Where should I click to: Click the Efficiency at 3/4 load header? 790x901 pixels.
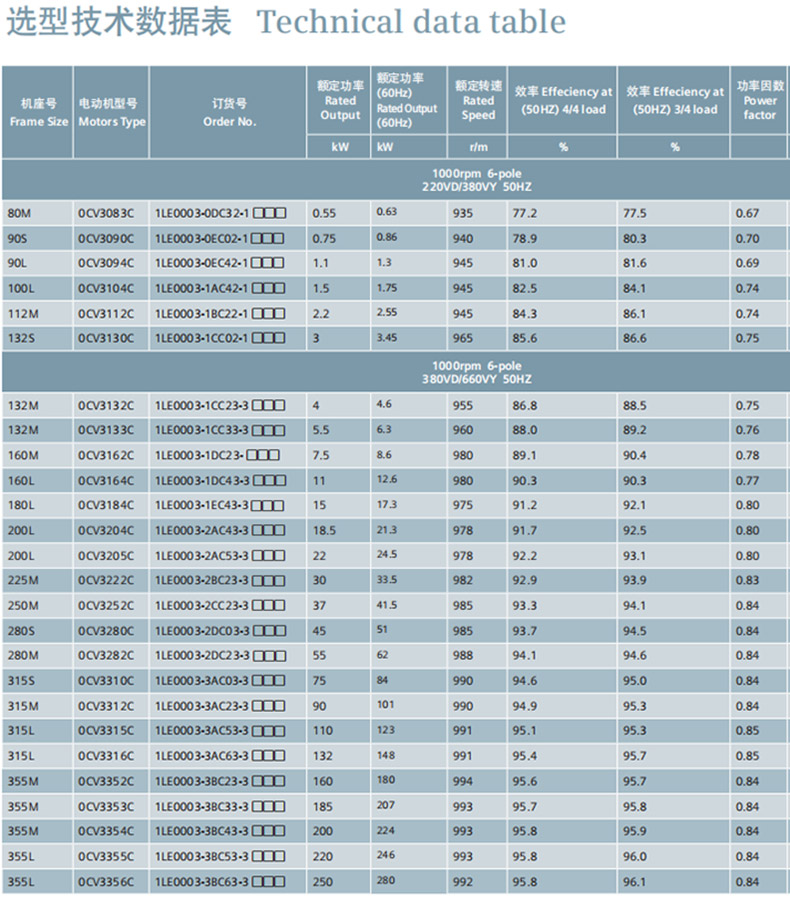[674, 100]
